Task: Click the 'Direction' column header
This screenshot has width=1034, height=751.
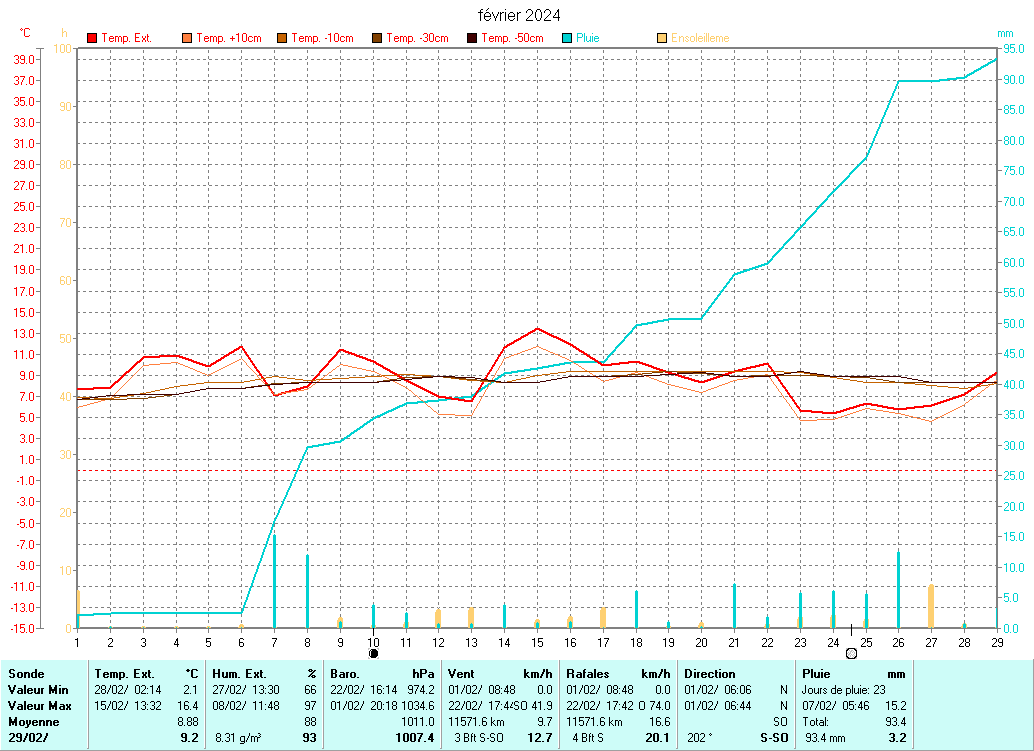Action: coord(710,674)
